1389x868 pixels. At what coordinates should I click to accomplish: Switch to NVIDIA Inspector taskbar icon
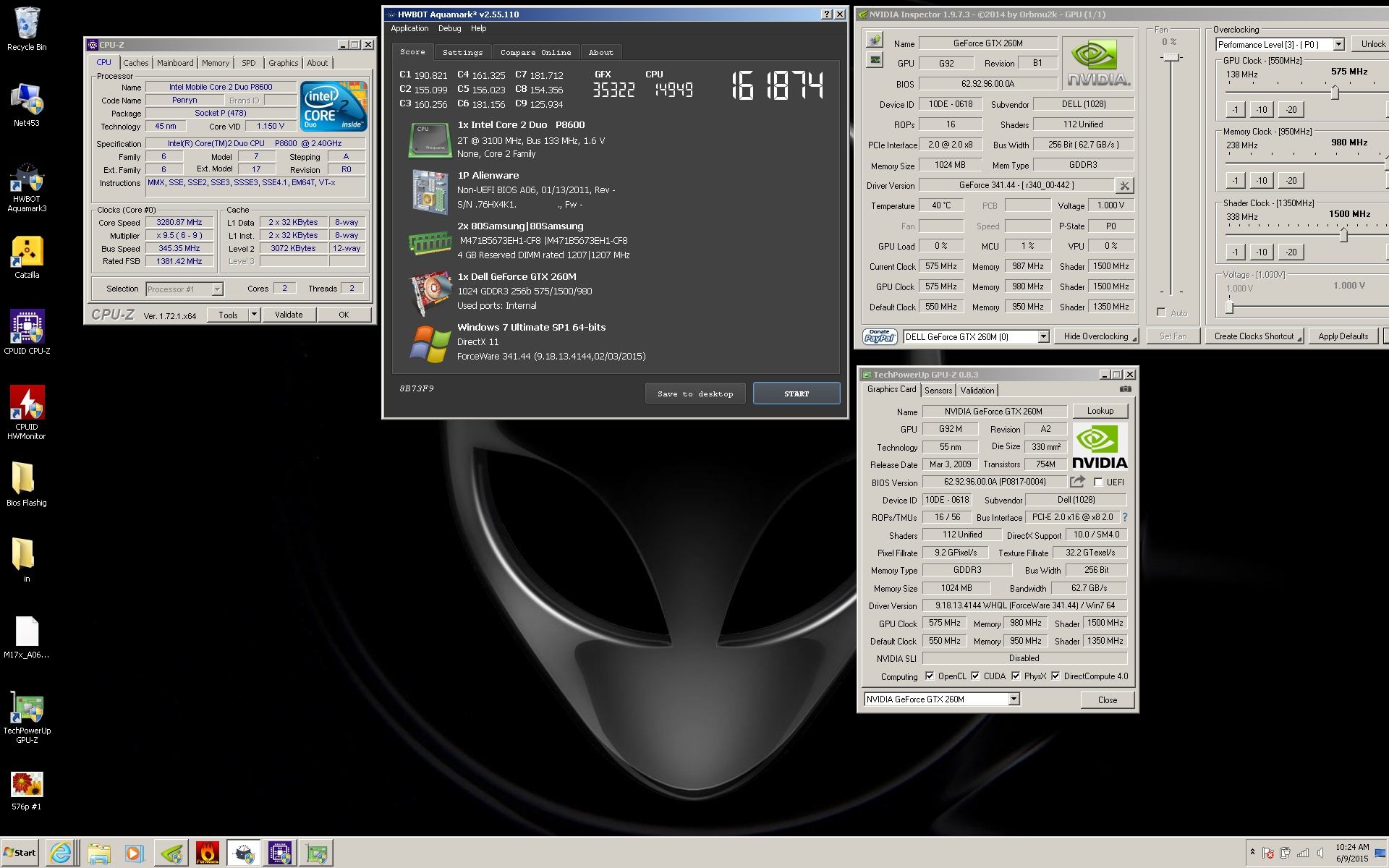click(x=171, y=854)
